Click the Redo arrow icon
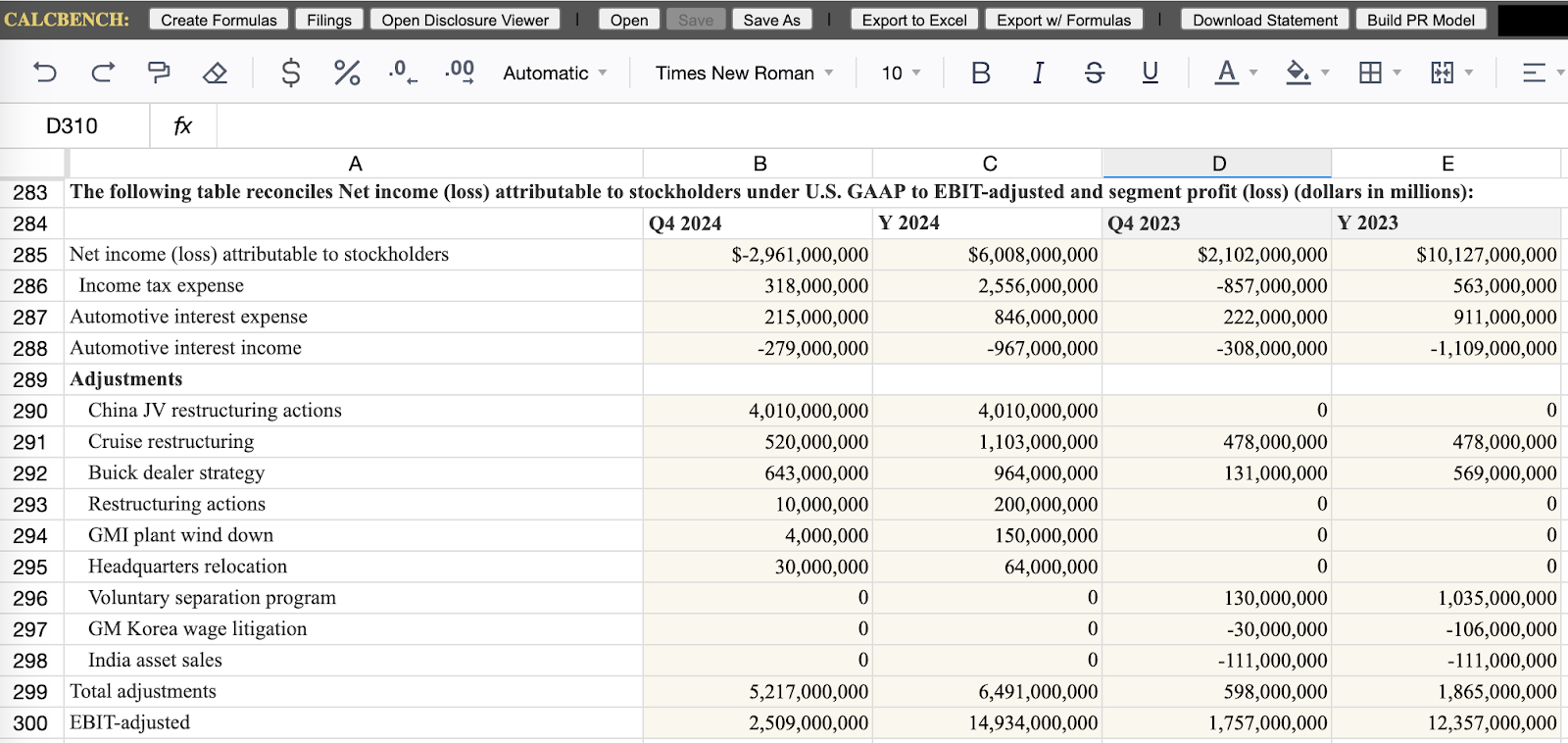The width and height of the screenshot is (1568, 743). [102, 73]
